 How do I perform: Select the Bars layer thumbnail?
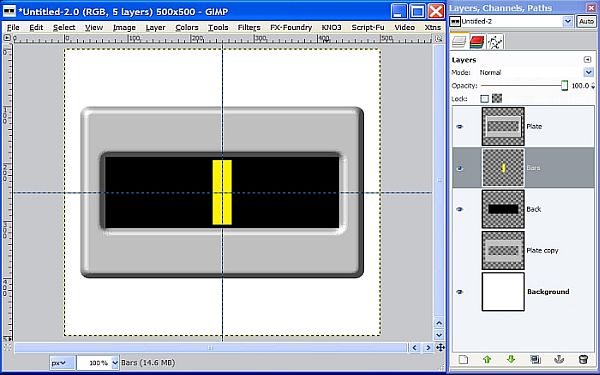[503, 168]
